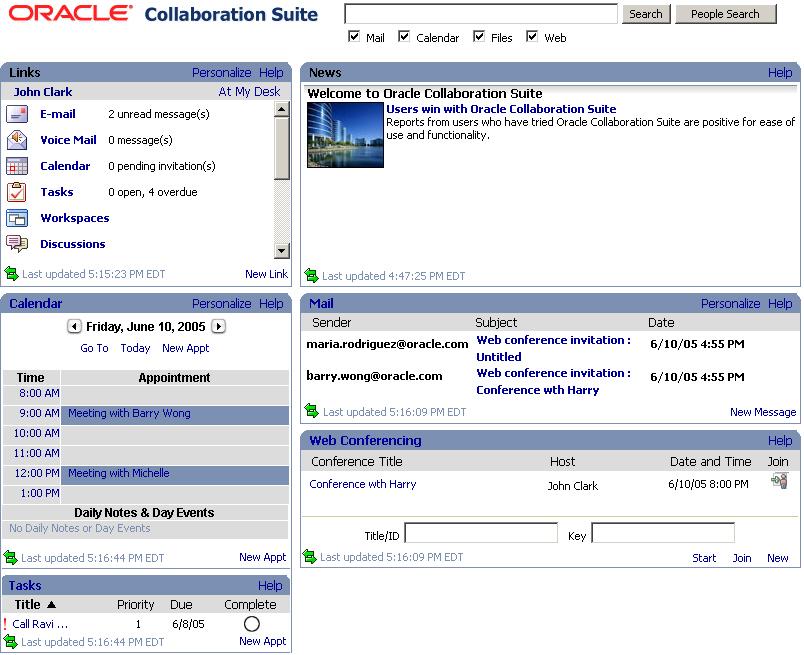The width and height of the screenshot is (804, 655).
Task: Refresh the Calendar panel with its green icon
Action: point(11,557)
